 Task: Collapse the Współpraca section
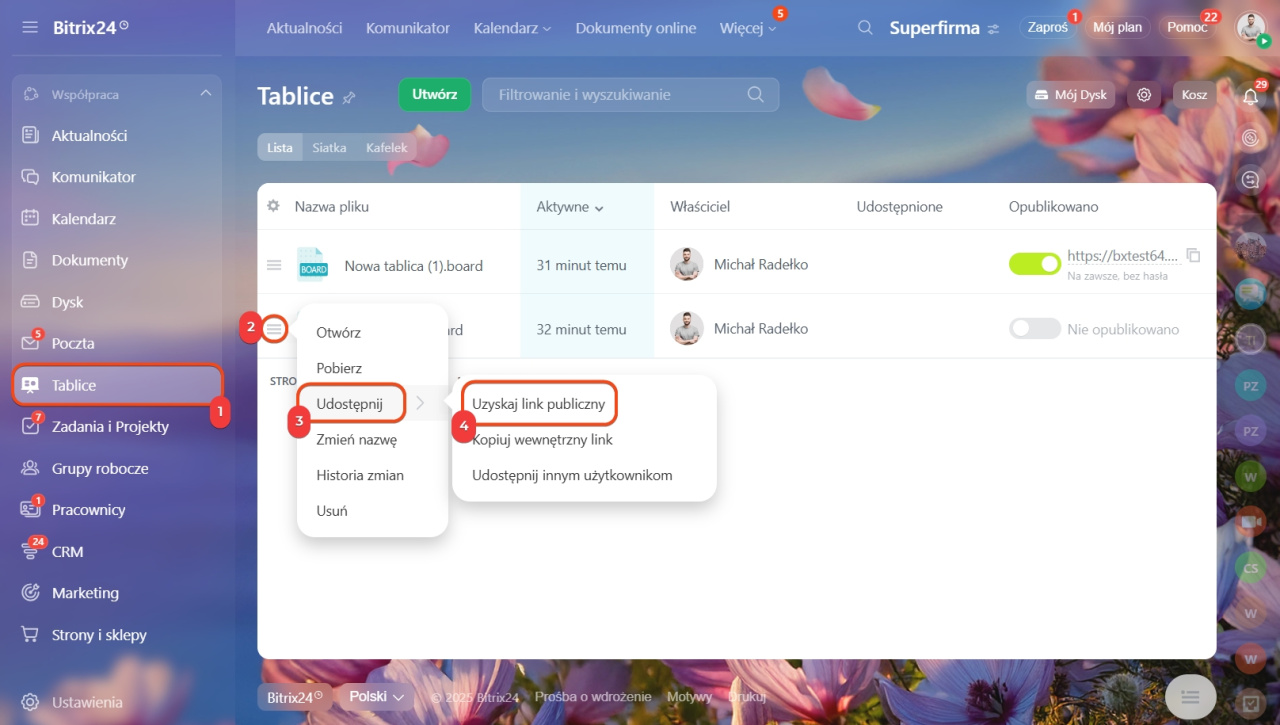205,94
